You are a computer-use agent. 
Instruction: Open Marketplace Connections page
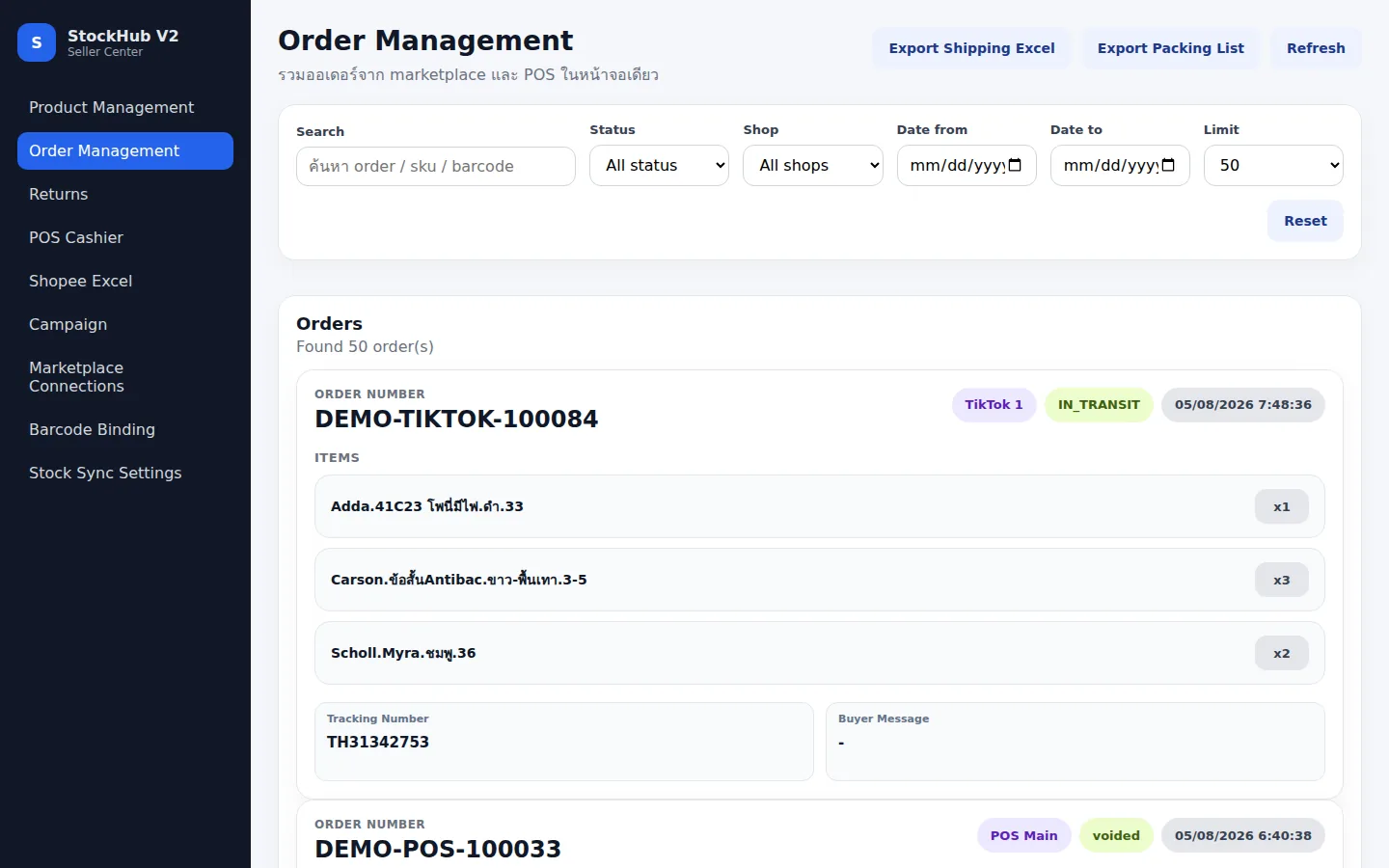coord(125,376)
